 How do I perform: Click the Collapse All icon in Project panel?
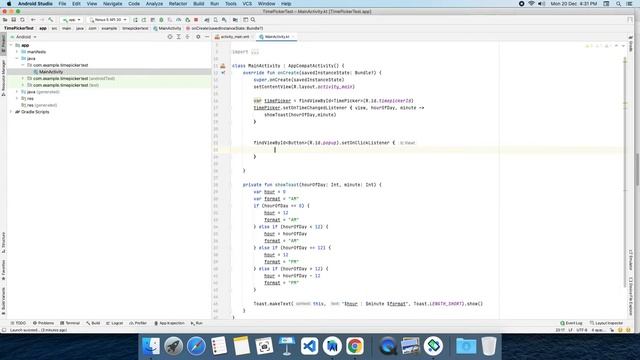(187, 37)
